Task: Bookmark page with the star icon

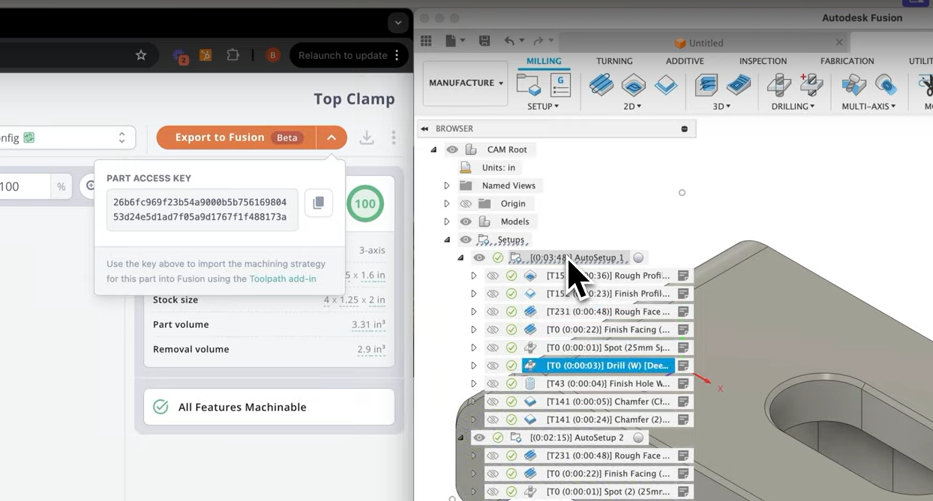Action: [x=141, y=55]
